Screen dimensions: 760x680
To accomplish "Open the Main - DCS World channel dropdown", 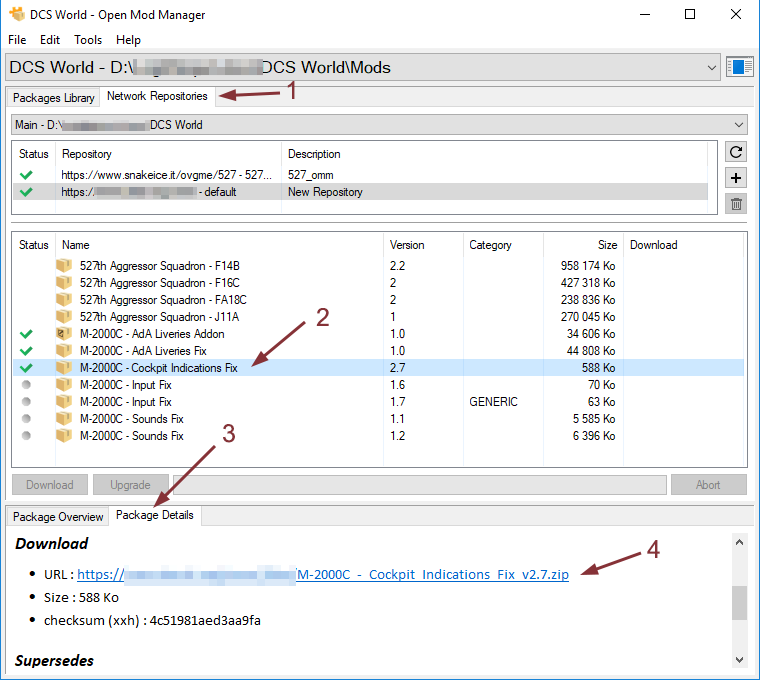I will pyautogui.click(x=379, y=125).
